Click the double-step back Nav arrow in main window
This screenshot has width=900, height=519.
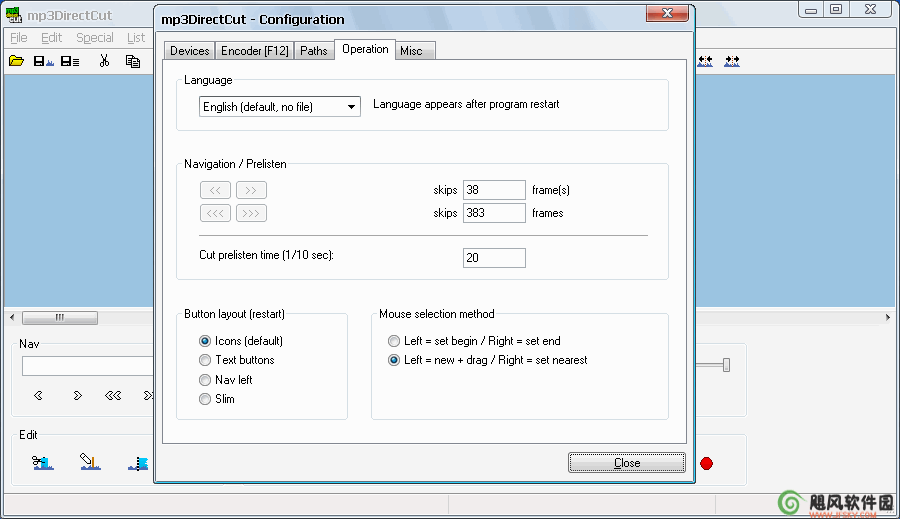[x=112, y=395]
